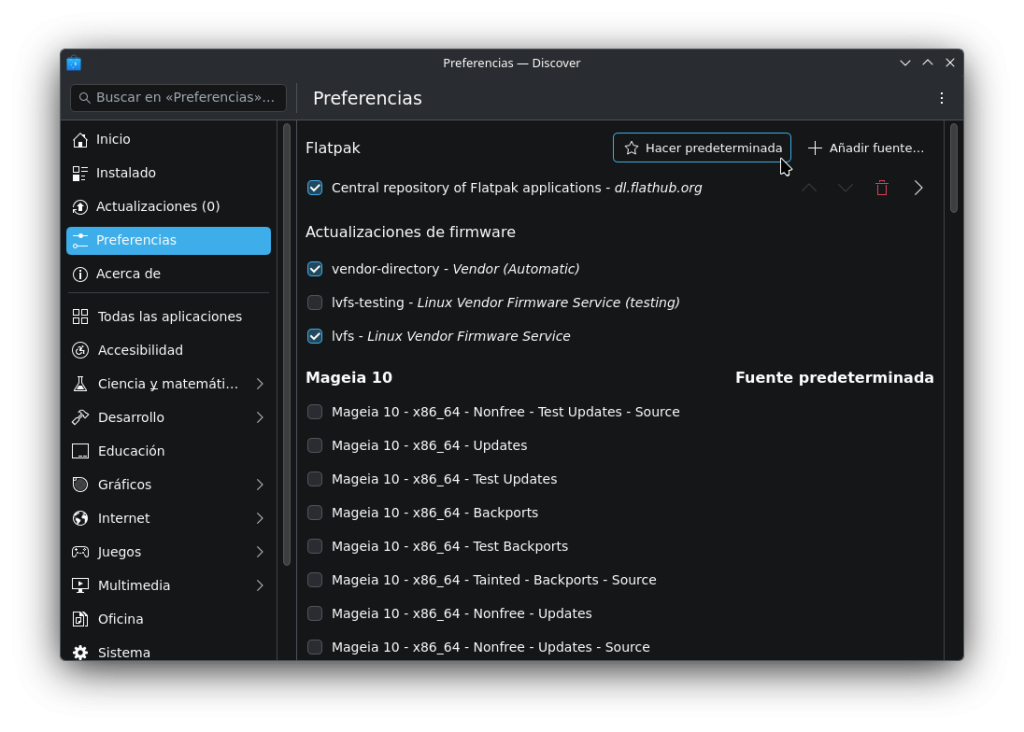Click the Fuente predeterminada label
1024x732 pixels.
coord(834,378)
